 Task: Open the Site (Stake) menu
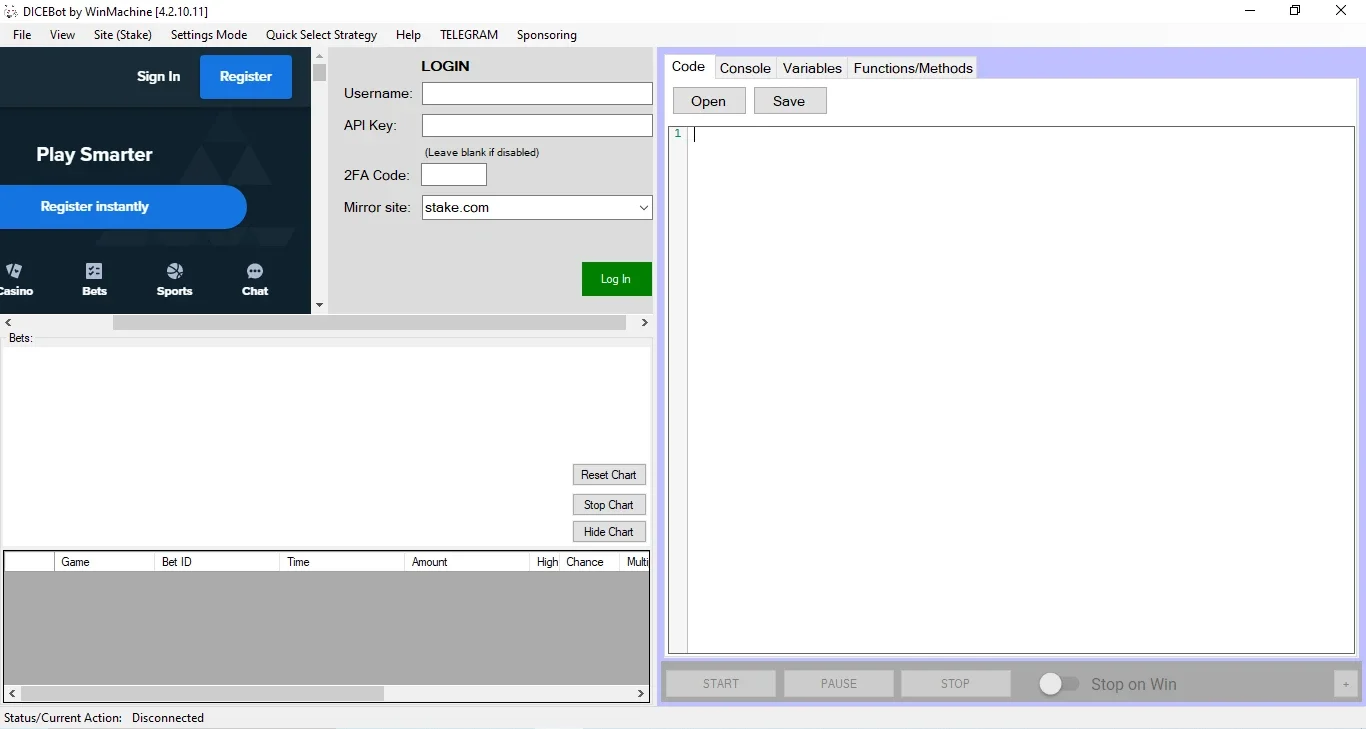123,35
